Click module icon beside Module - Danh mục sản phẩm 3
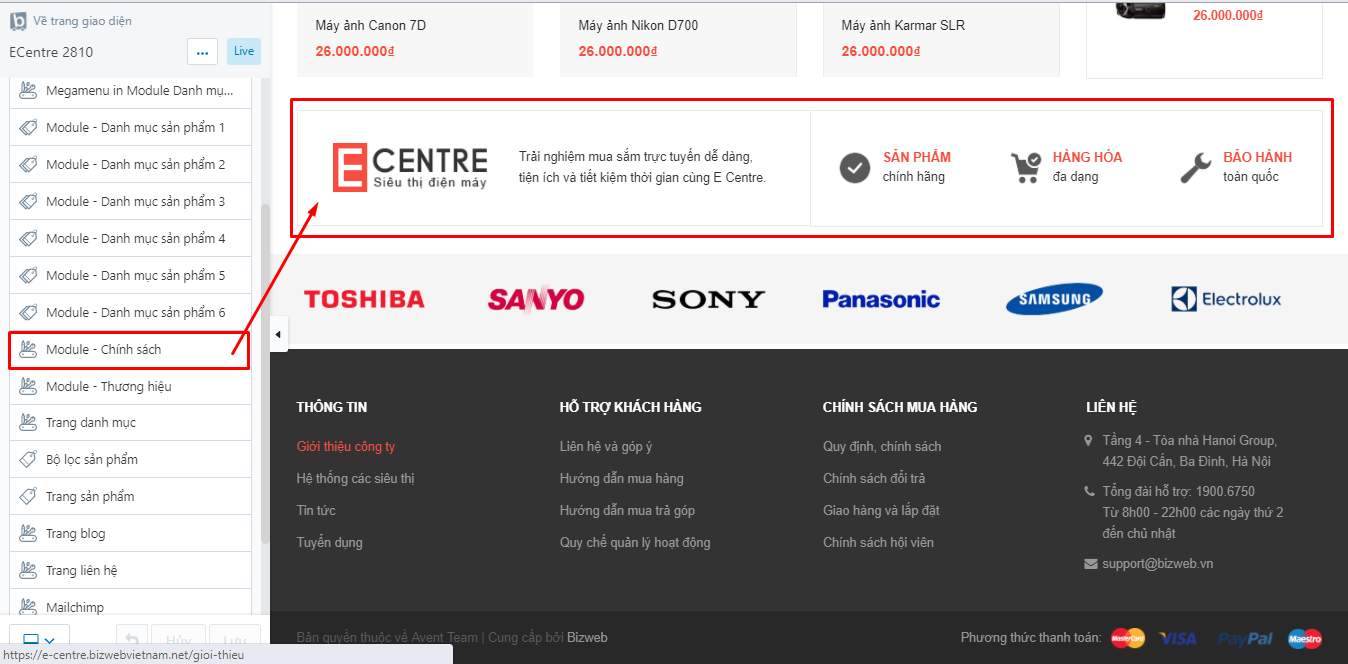This screenshot has height=664, width=1348. [28, 202]
